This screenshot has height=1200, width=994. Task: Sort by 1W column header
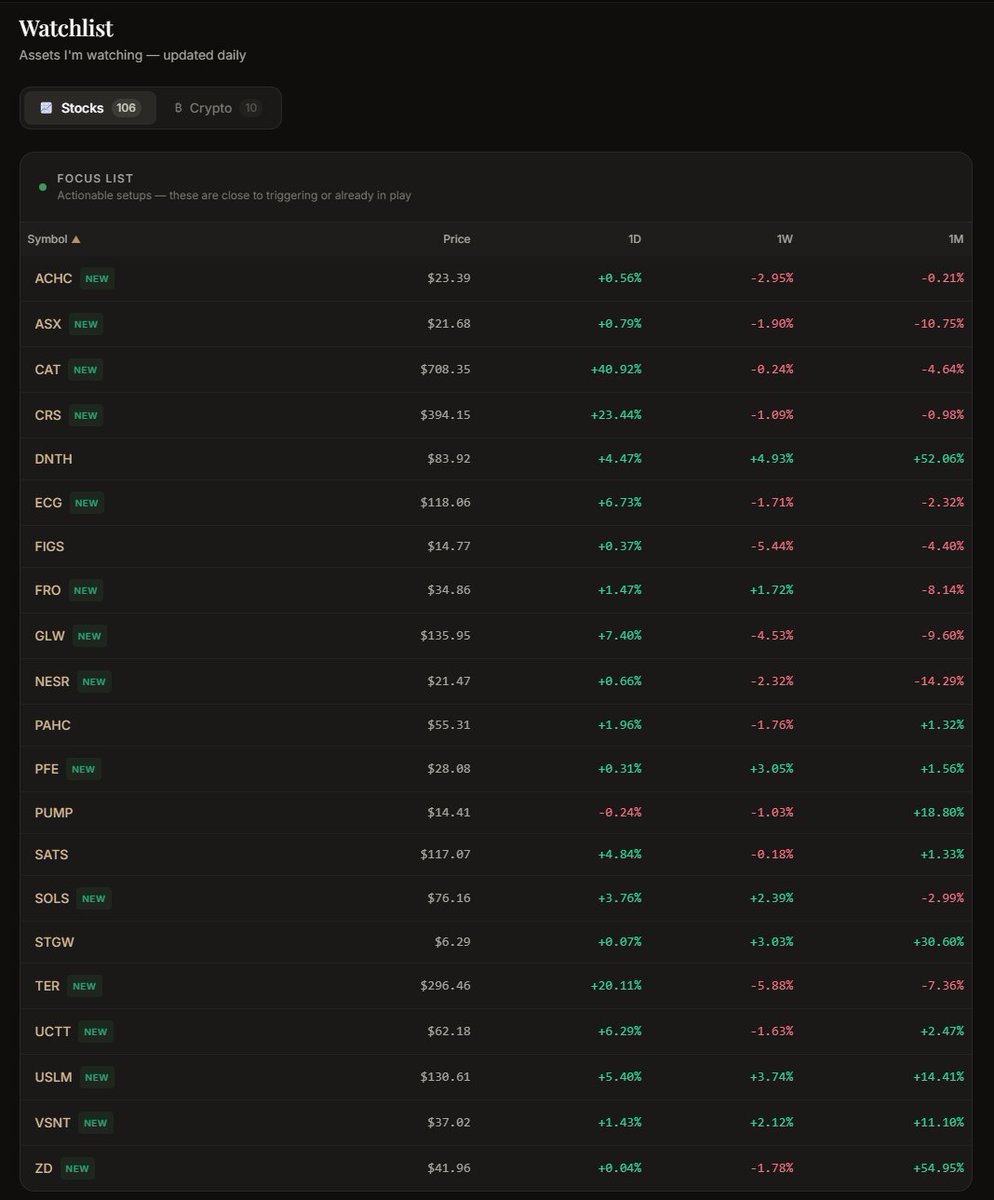(x=784, y=239)
